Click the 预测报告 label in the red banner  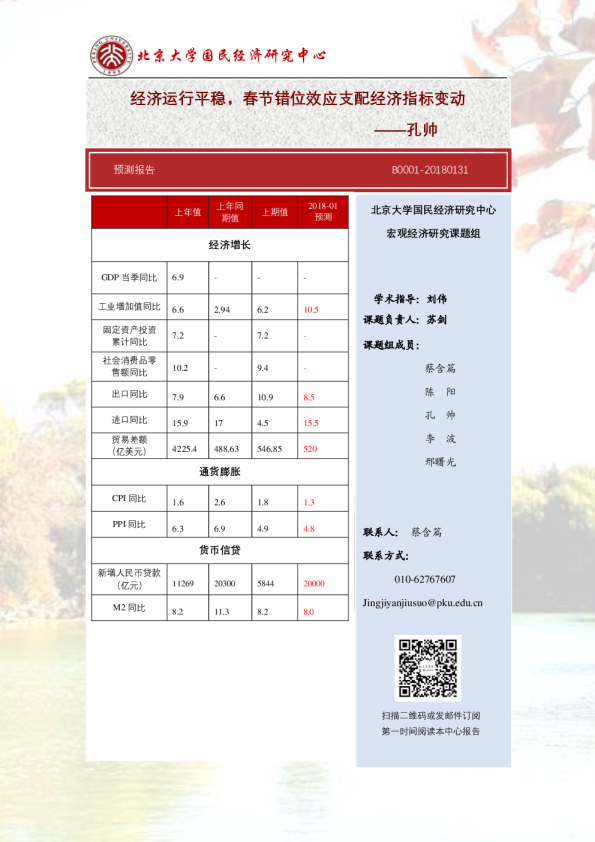134,170
